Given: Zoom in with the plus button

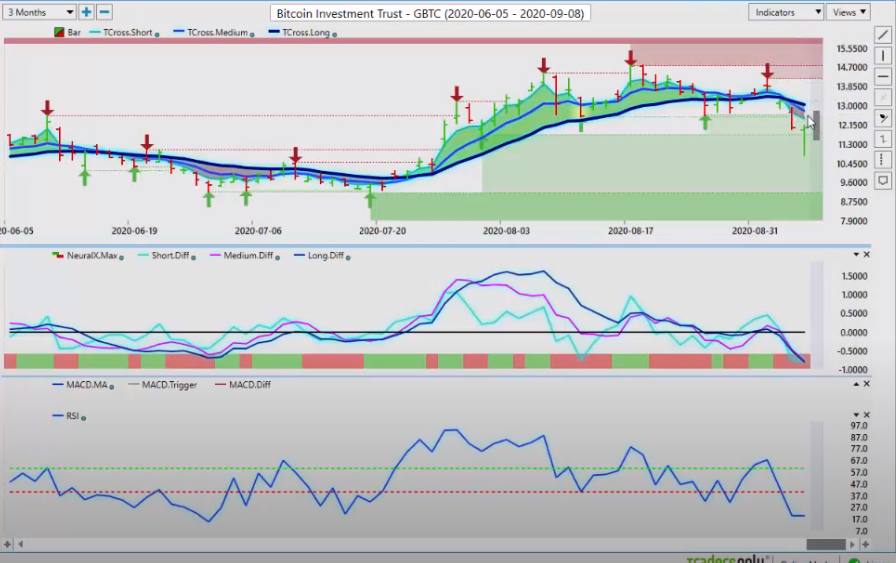Looking at the screenshot, I should pos(86,12).
